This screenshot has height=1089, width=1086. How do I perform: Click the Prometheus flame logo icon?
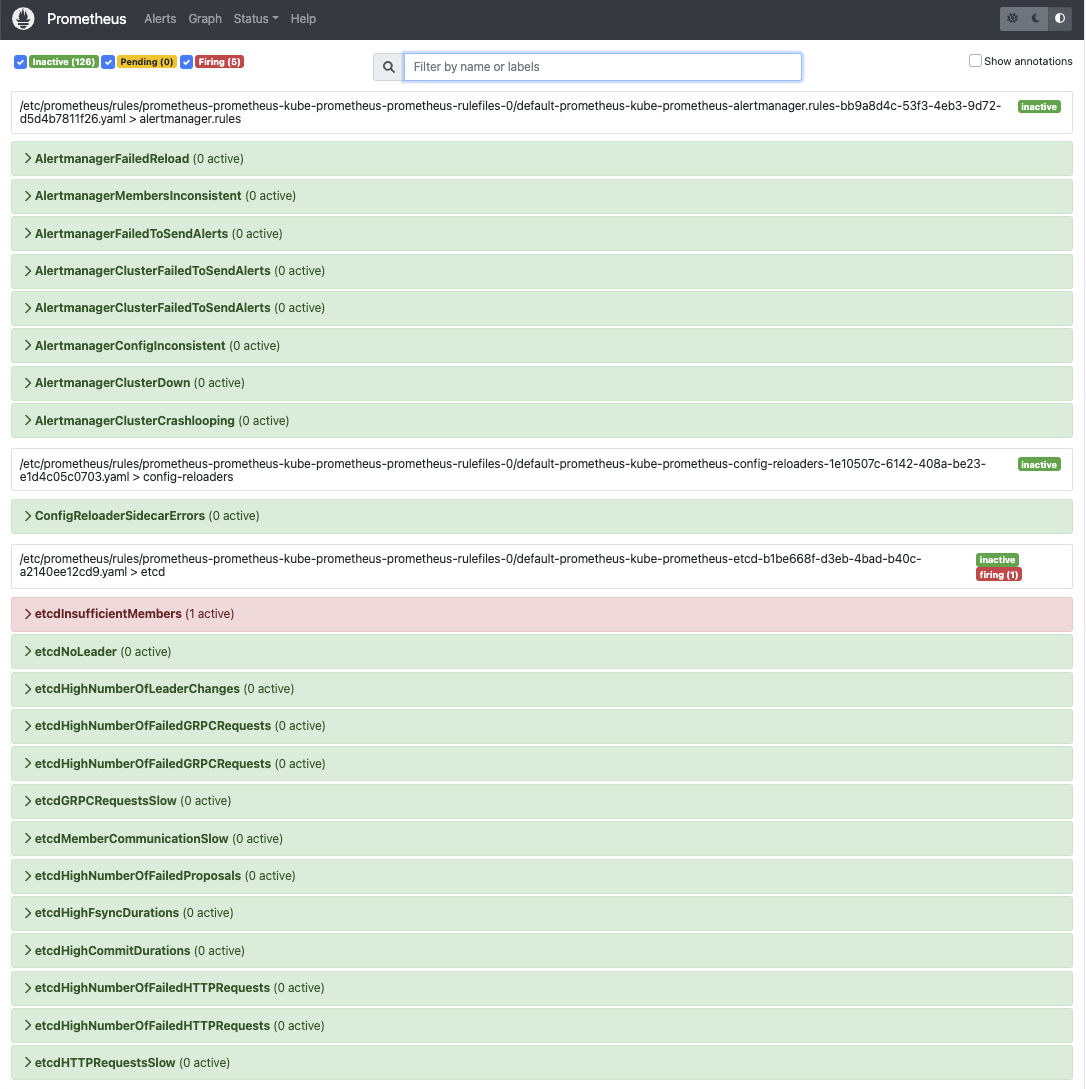pyautogui.click(x=24, y=19)
